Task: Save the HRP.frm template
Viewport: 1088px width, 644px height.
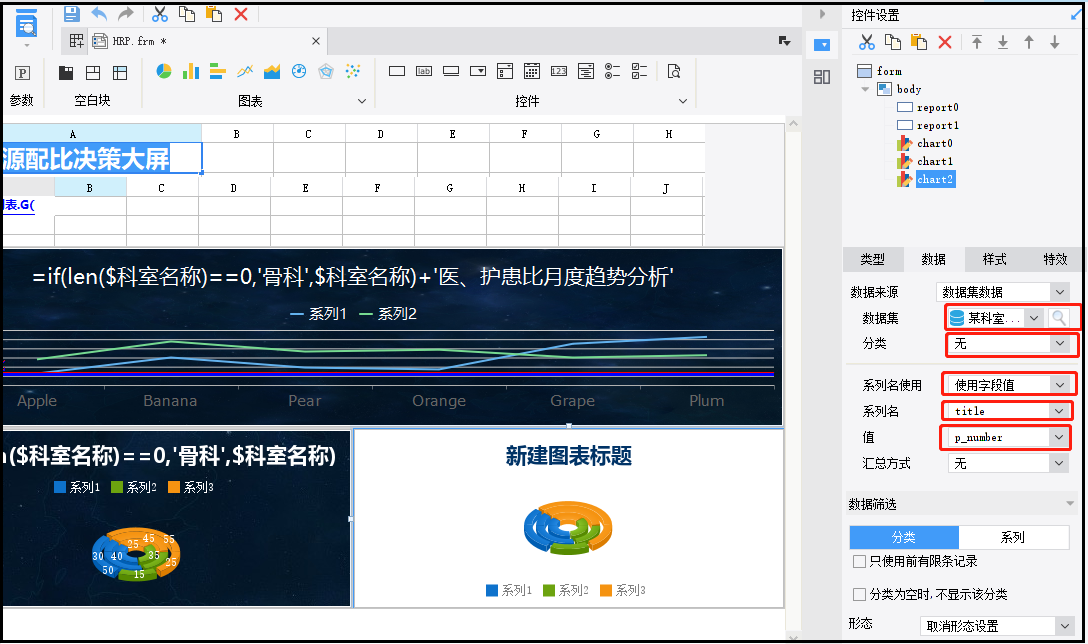Action: click(71, 13)
